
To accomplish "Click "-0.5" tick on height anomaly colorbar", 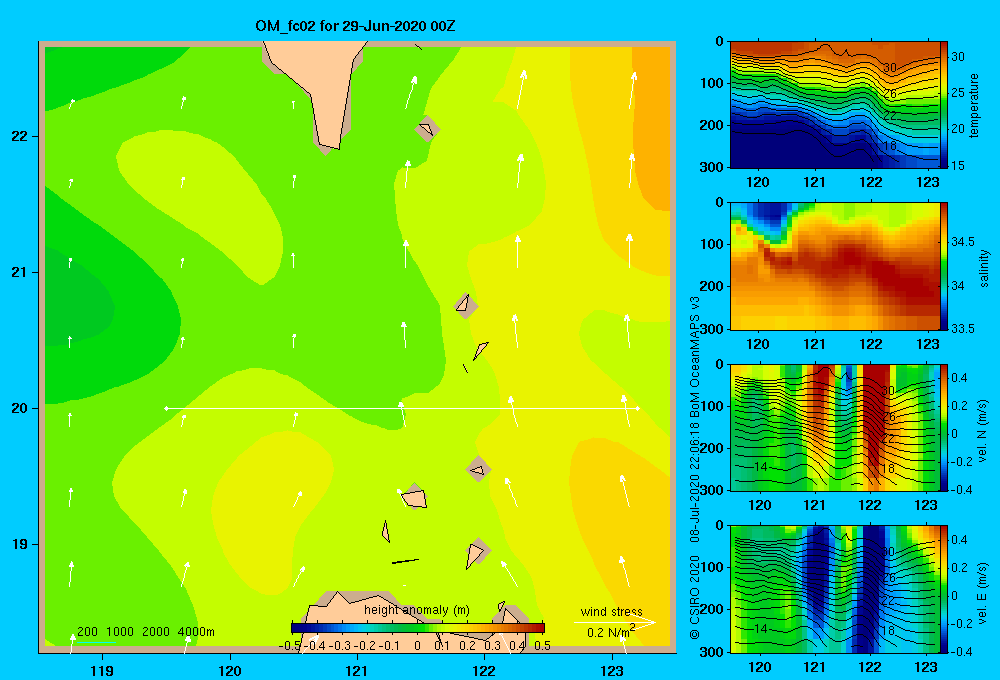I will [290, 646].
